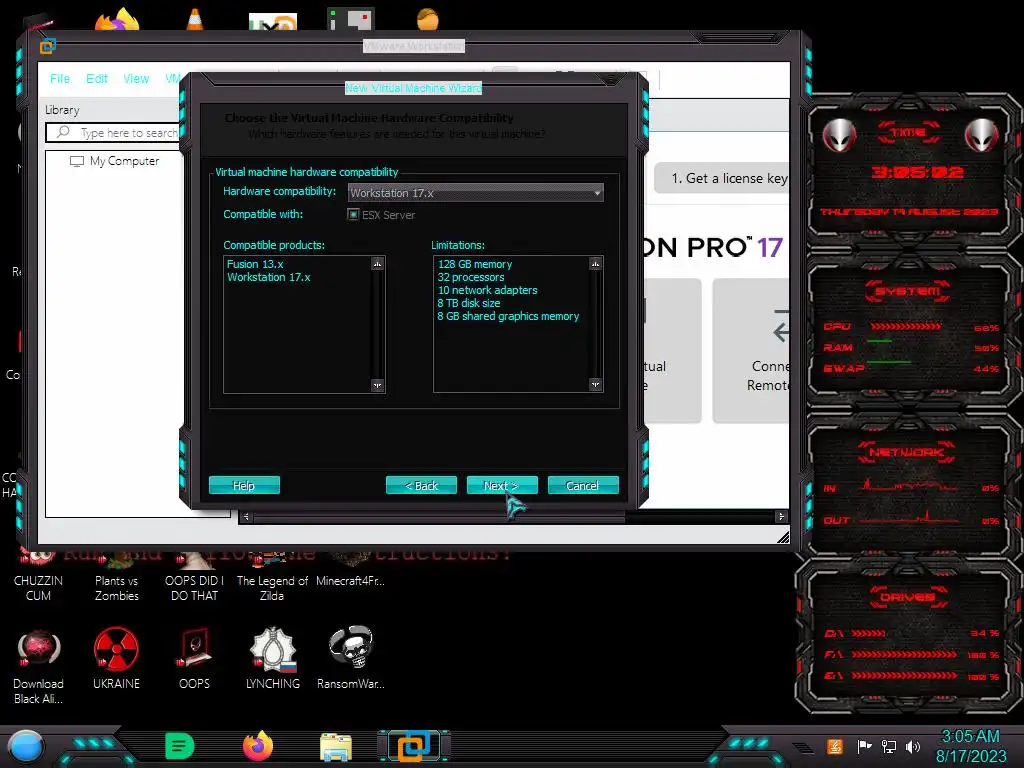Image resolution: width=1024 pixels, height=768 pixels.
Task: Click the VLC cone desktop icon at top
Action: pos(195,19)
